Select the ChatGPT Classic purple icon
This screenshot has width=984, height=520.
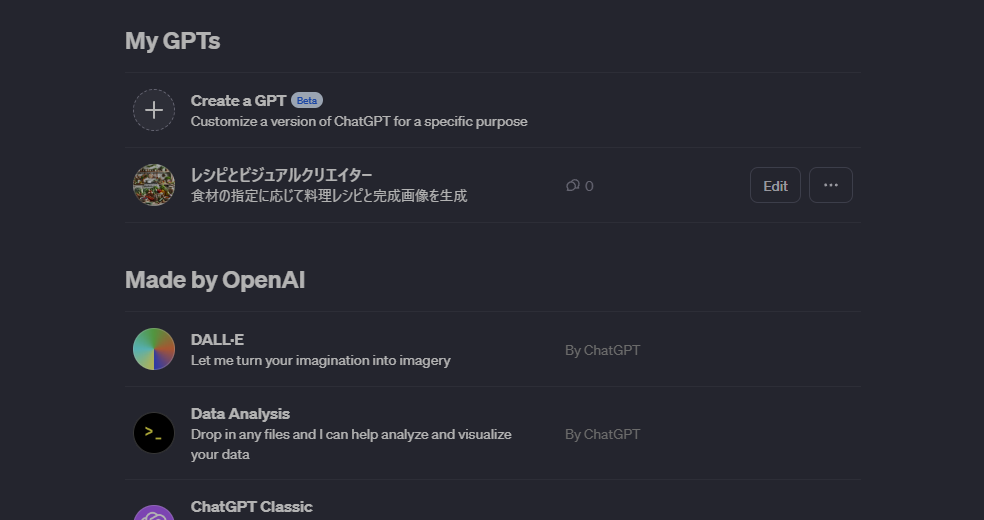click(x=154, y=512)
